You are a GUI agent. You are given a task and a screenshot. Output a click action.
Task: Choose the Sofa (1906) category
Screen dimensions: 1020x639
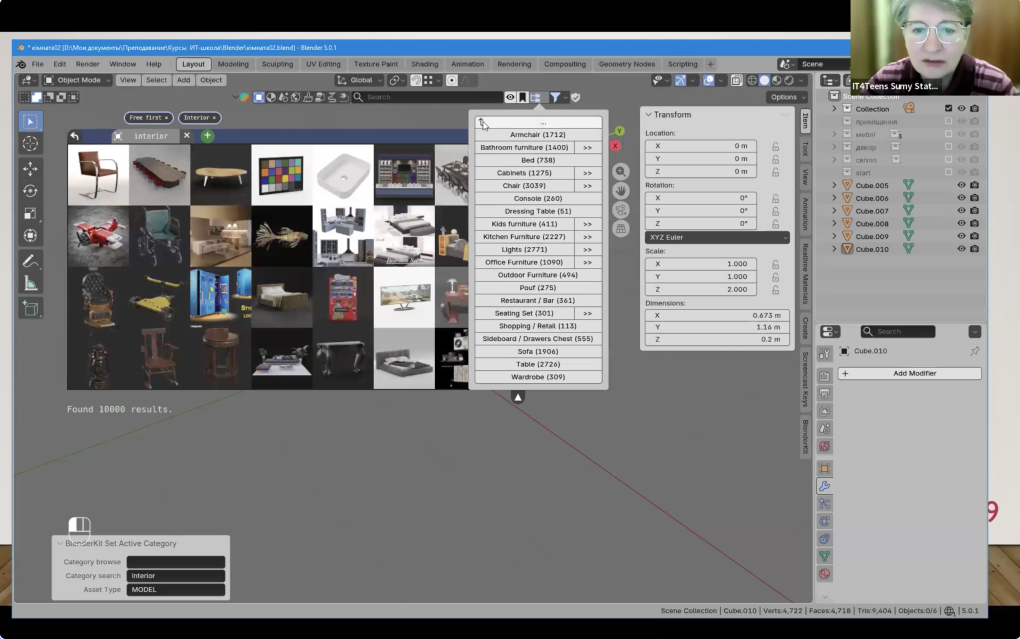coord(538,351)
